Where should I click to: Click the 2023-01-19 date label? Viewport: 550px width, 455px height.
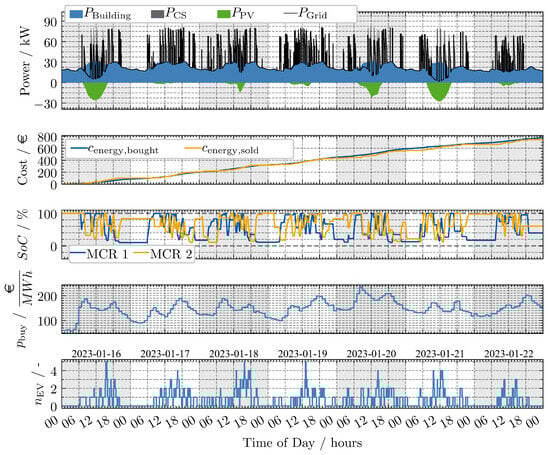coord(303,354)
